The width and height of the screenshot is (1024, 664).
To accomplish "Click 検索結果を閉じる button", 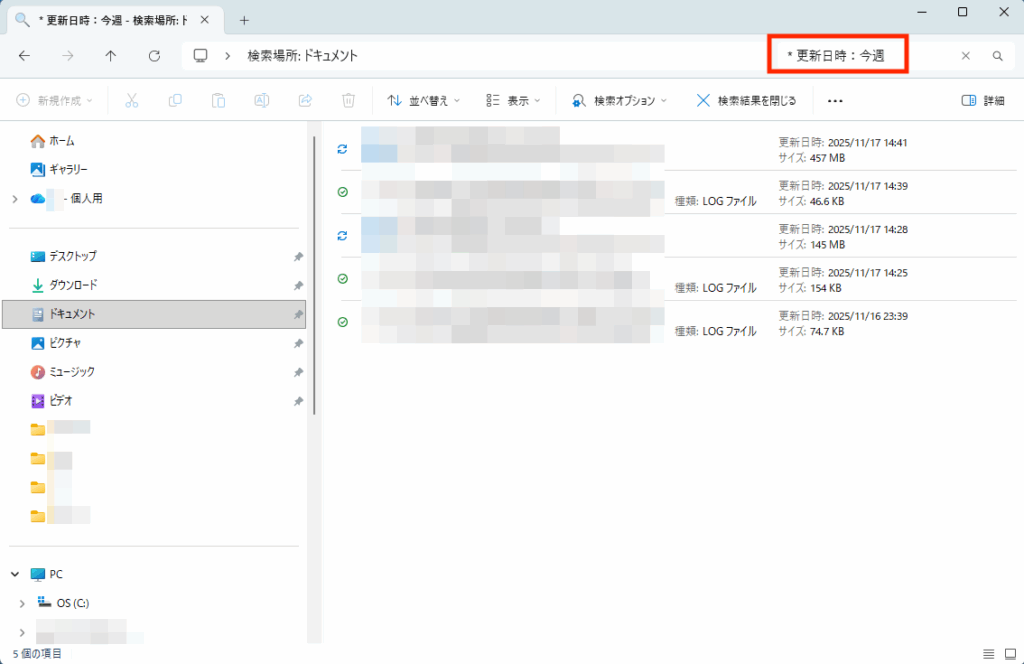I will point(746,100).
